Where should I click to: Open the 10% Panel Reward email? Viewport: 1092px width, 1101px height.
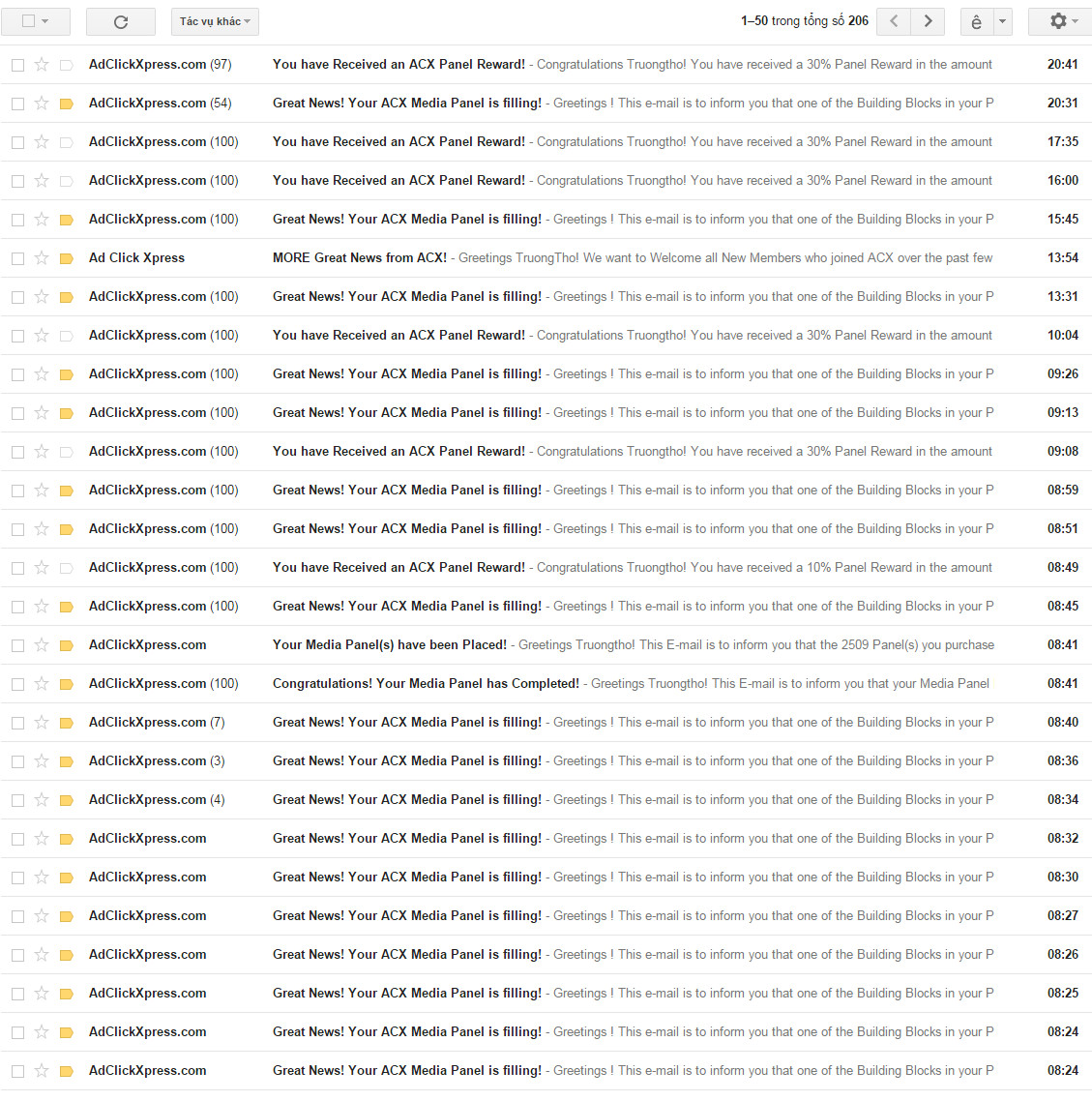546,567
